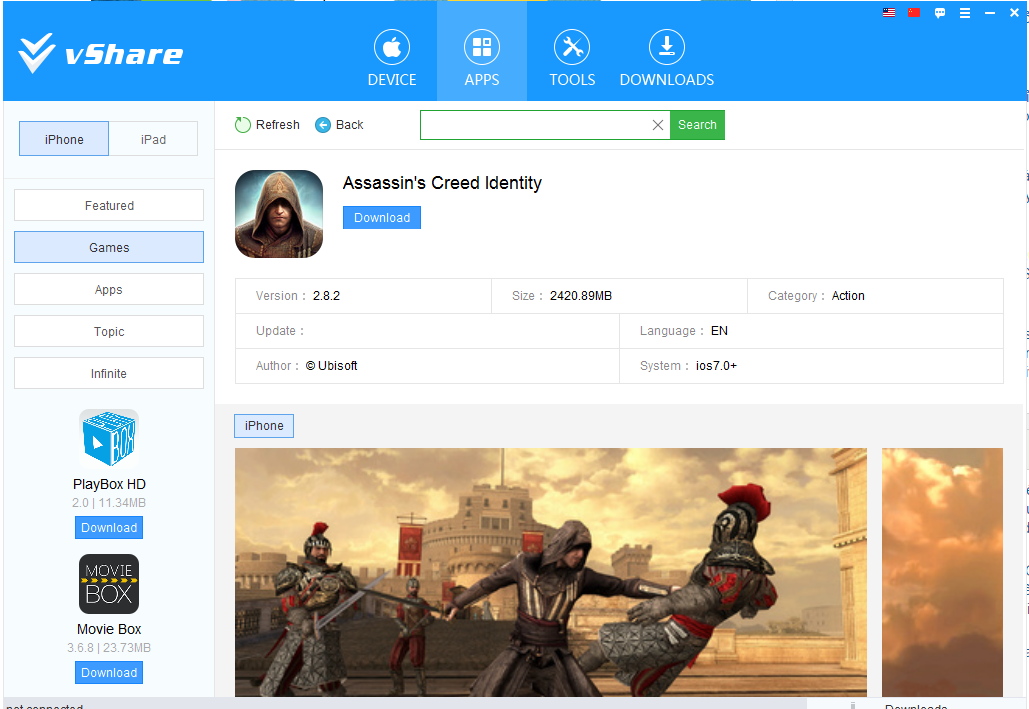1029x709 pixels.
Task: Select the iPhone device toggle
Action: click(64, 139)
